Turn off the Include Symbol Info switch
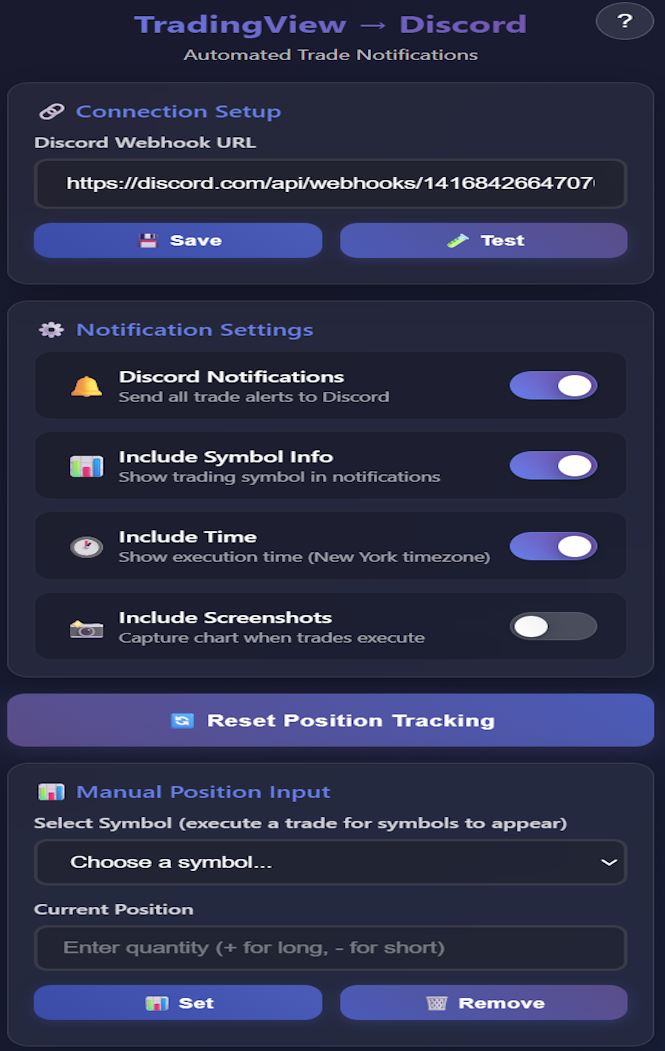Viewport: 665px width, 1051px height. (x=553, y=466)
